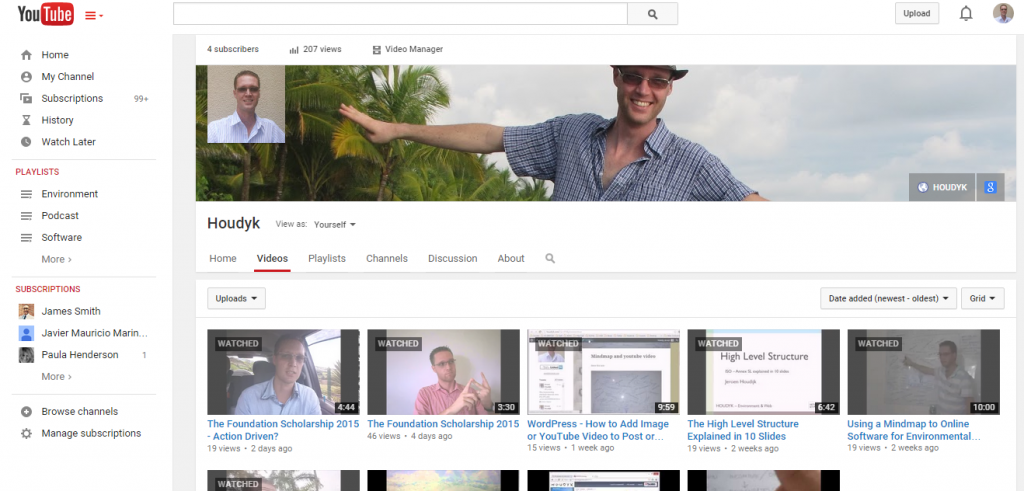1024x491 pixels.
Task: Search the channel using magnifier icon
Action: click(x=550, y=258)
